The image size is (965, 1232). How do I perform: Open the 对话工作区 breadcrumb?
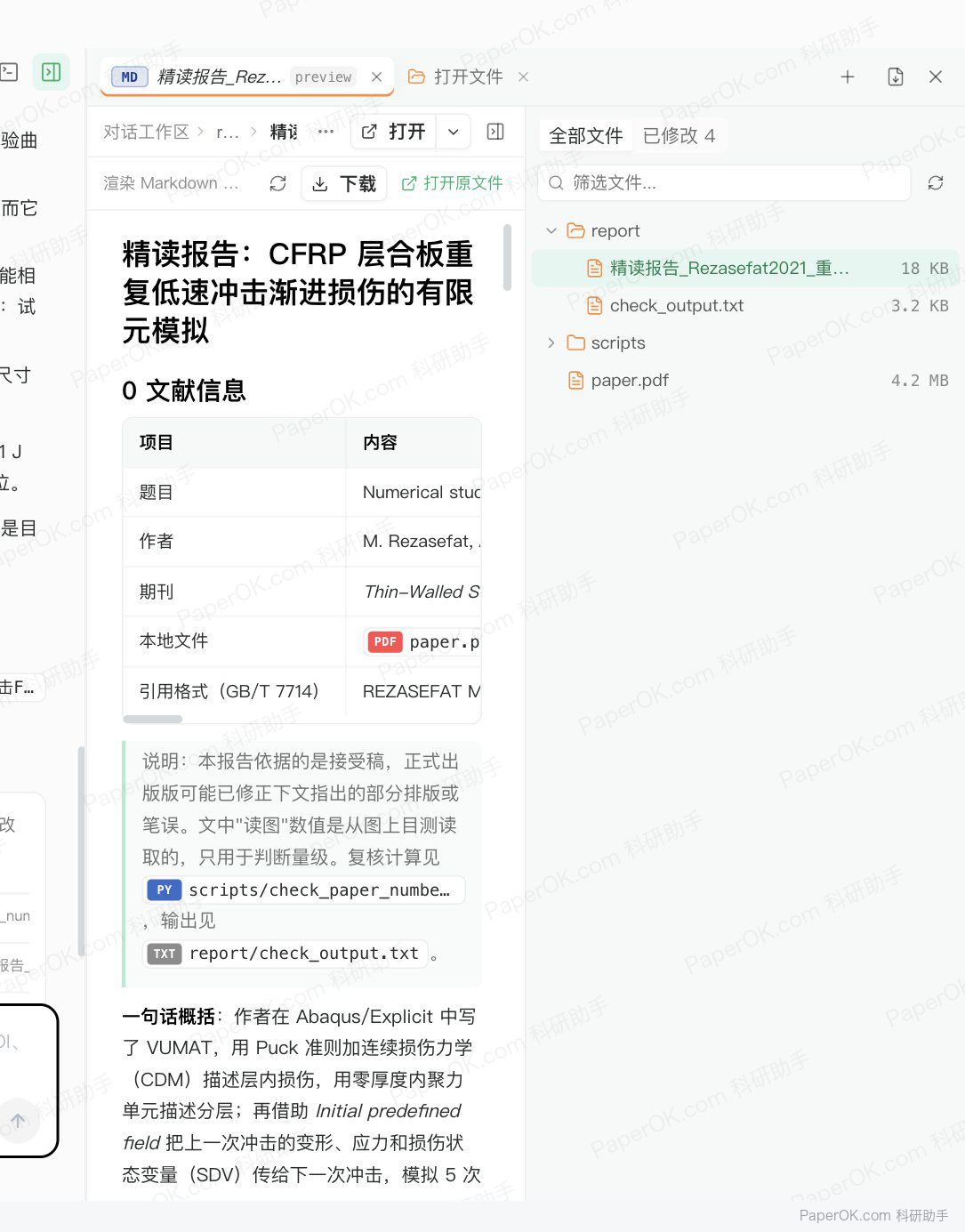pos(146,132)
